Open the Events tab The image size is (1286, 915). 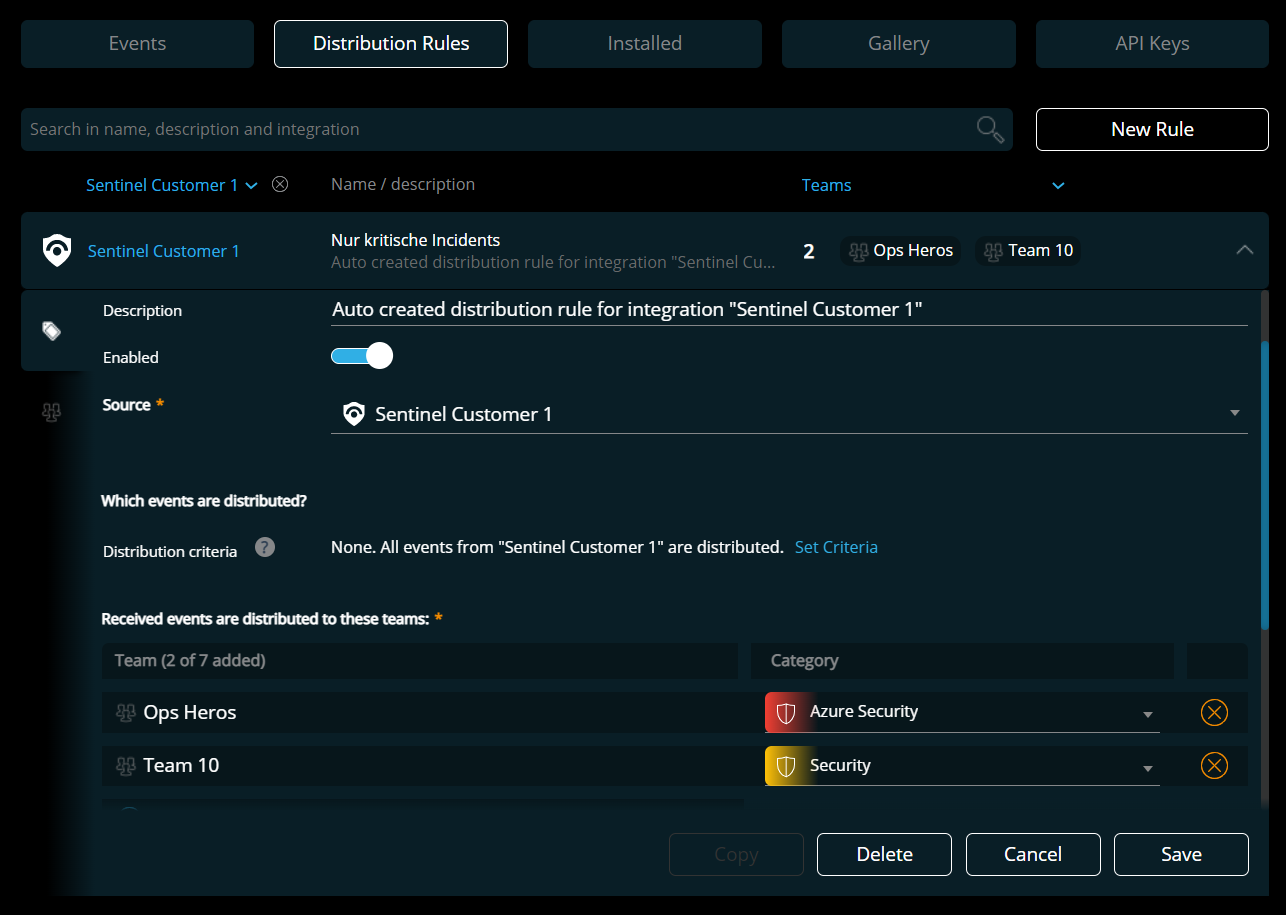click(137, 44)
